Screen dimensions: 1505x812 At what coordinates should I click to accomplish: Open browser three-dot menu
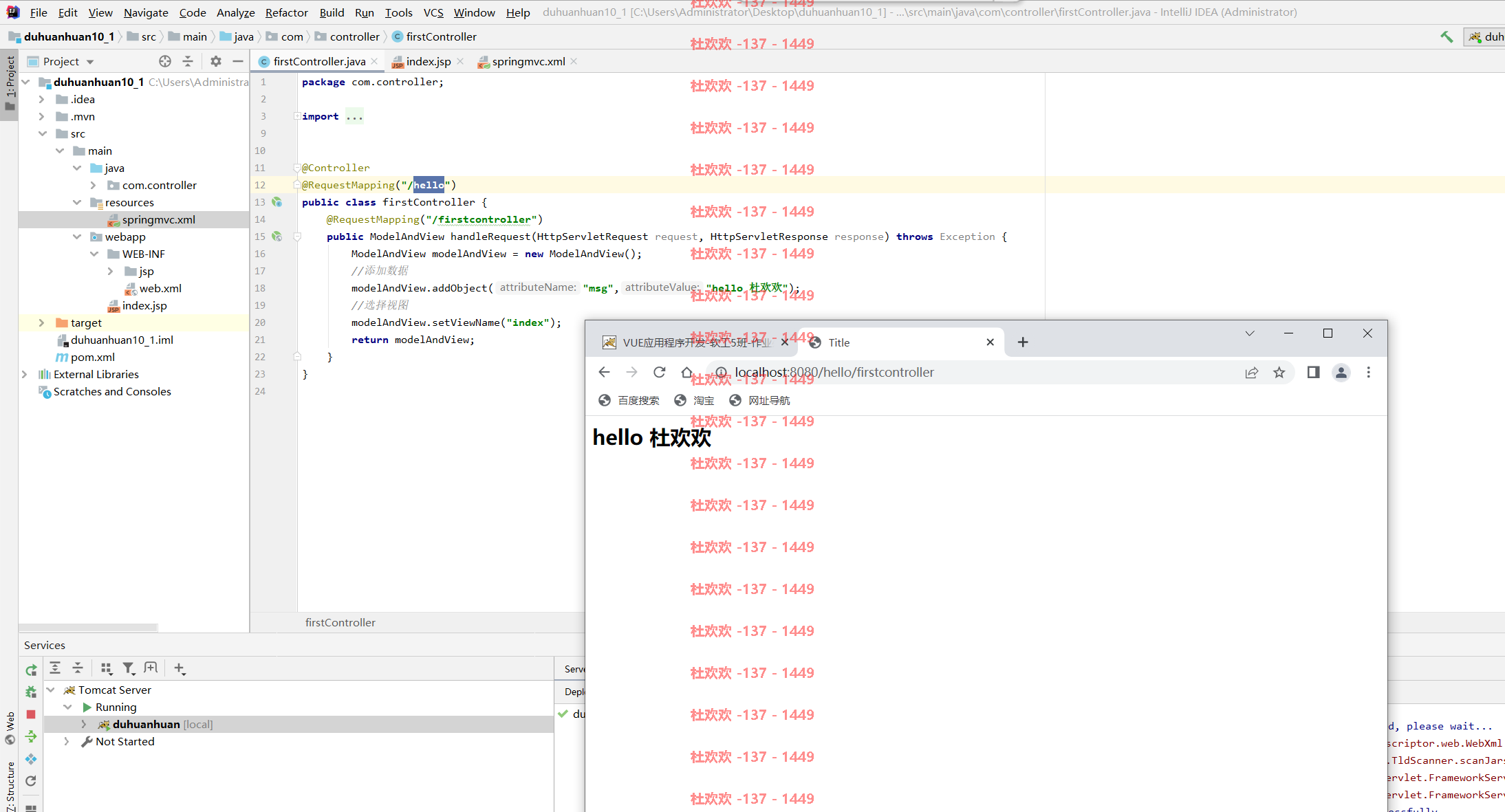1368,372
